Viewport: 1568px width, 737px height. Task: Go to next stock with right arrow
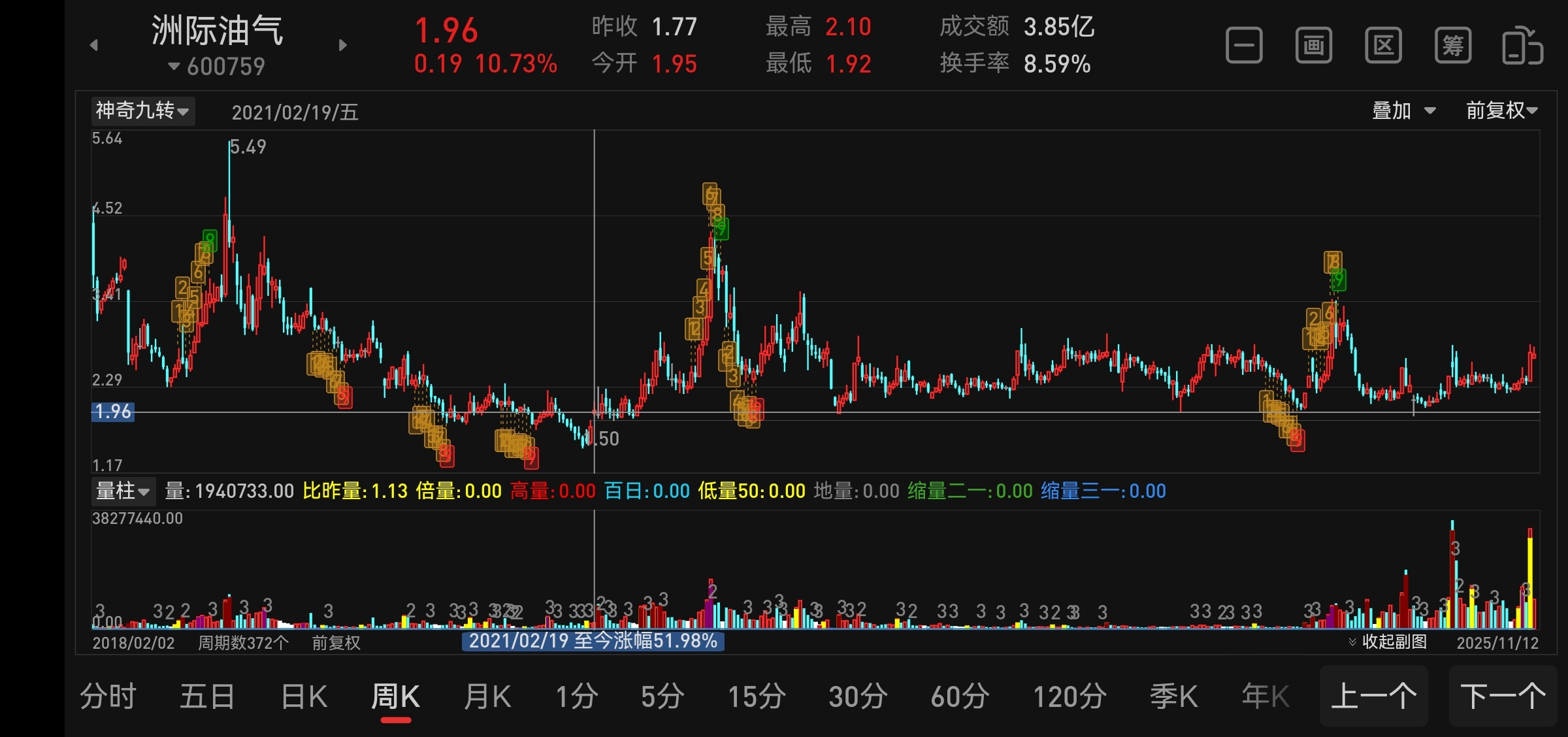coord(343,45)
